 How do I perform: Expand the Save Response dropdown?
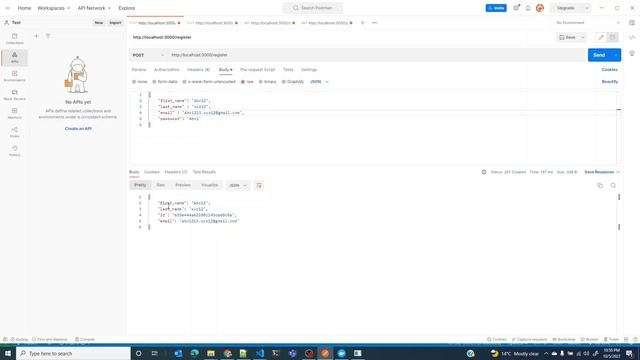pyautogui.click(x=602, y=172)
